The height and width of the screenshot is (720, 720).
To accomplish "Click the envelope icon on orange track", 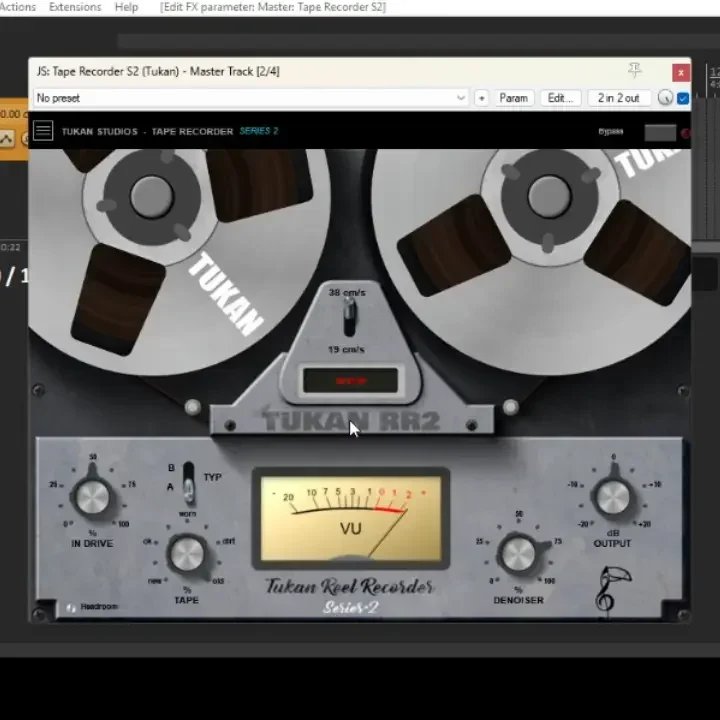I will point(6,139).
